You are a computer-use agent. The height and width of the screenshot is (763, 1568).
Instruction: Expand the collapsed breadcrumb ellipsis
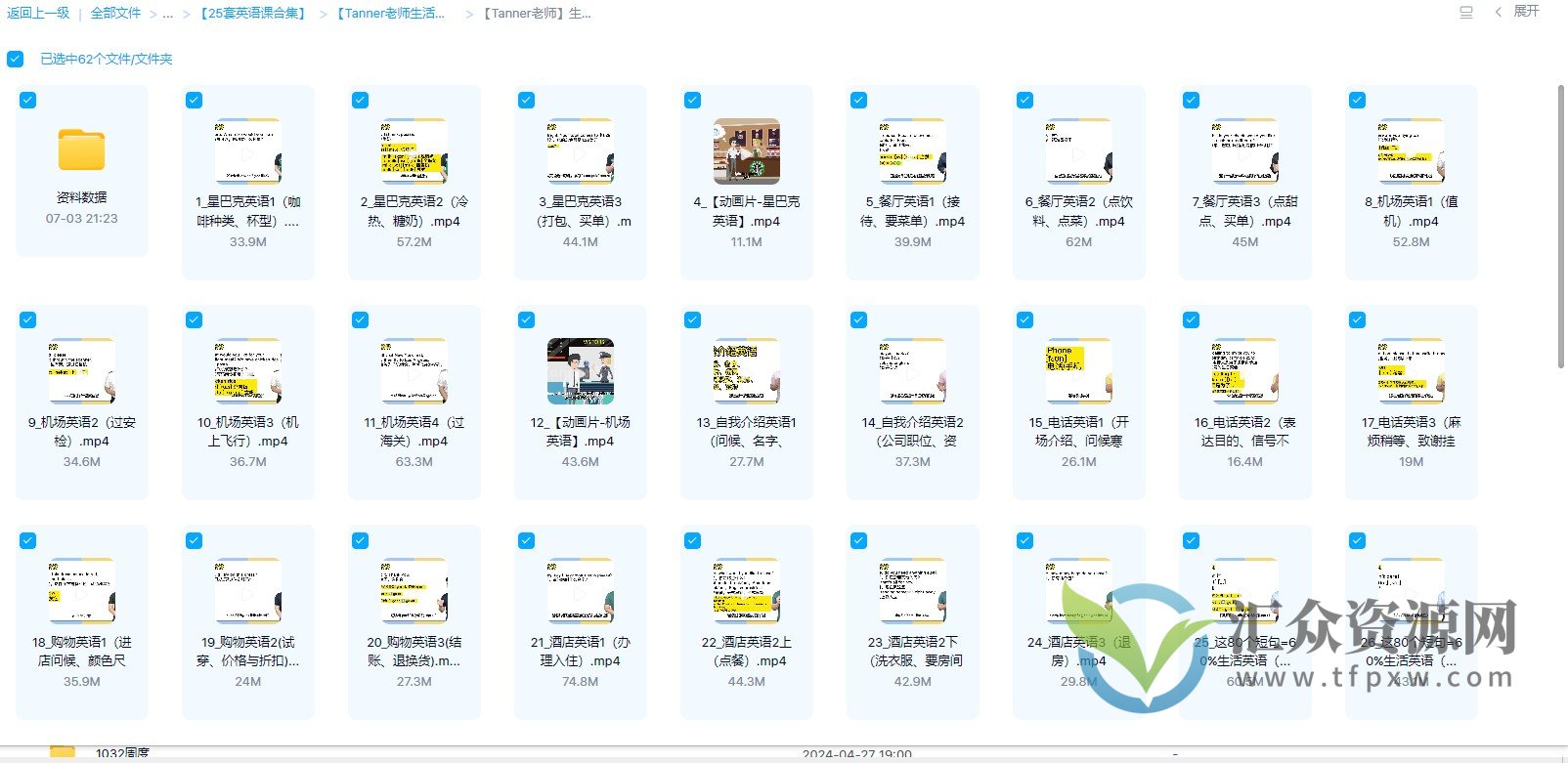[x=167, y=14]
